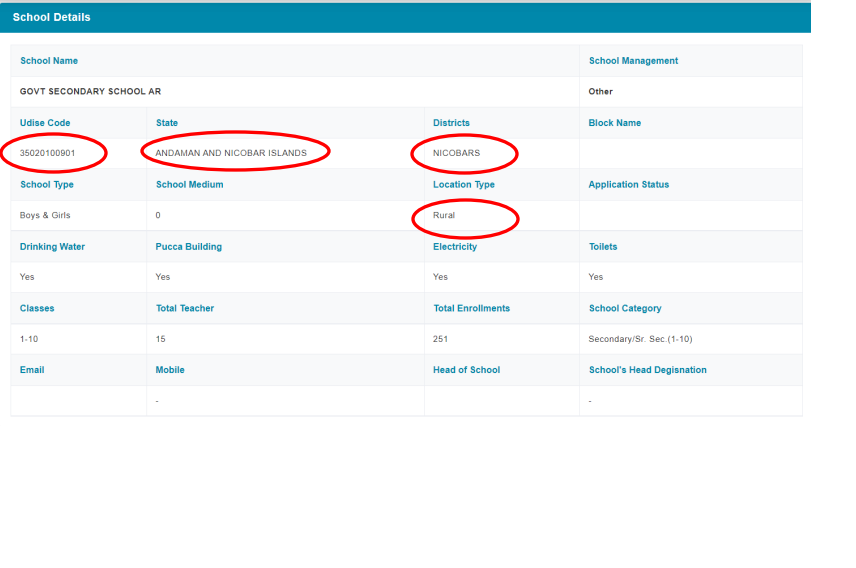Click the School Management value Other

(x=601, y=91)
